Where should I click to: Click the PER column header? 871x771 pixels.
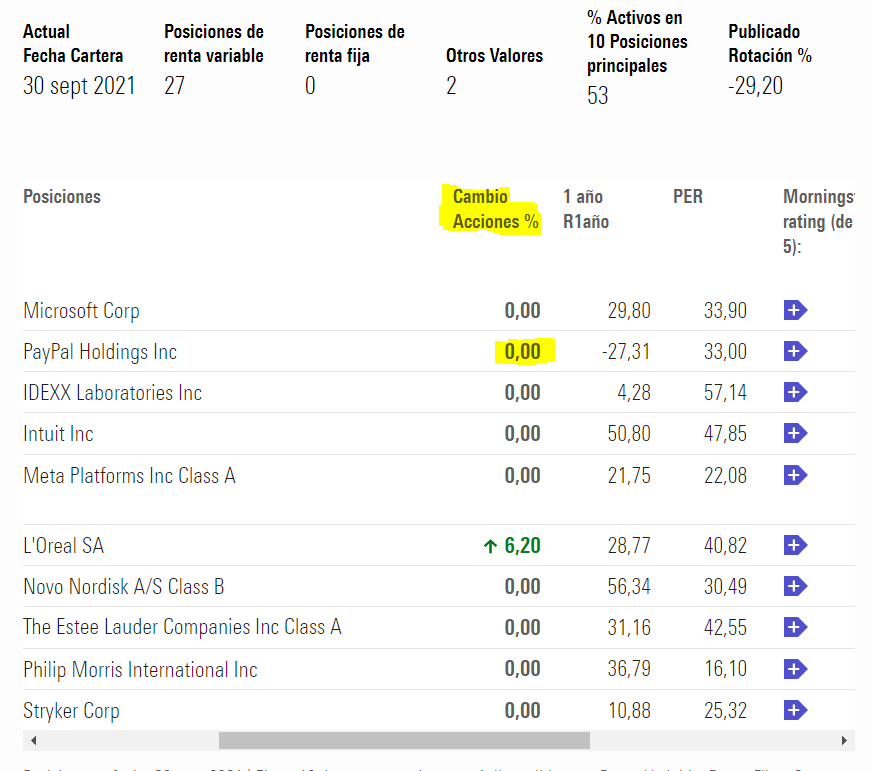[x=687, y=197]
